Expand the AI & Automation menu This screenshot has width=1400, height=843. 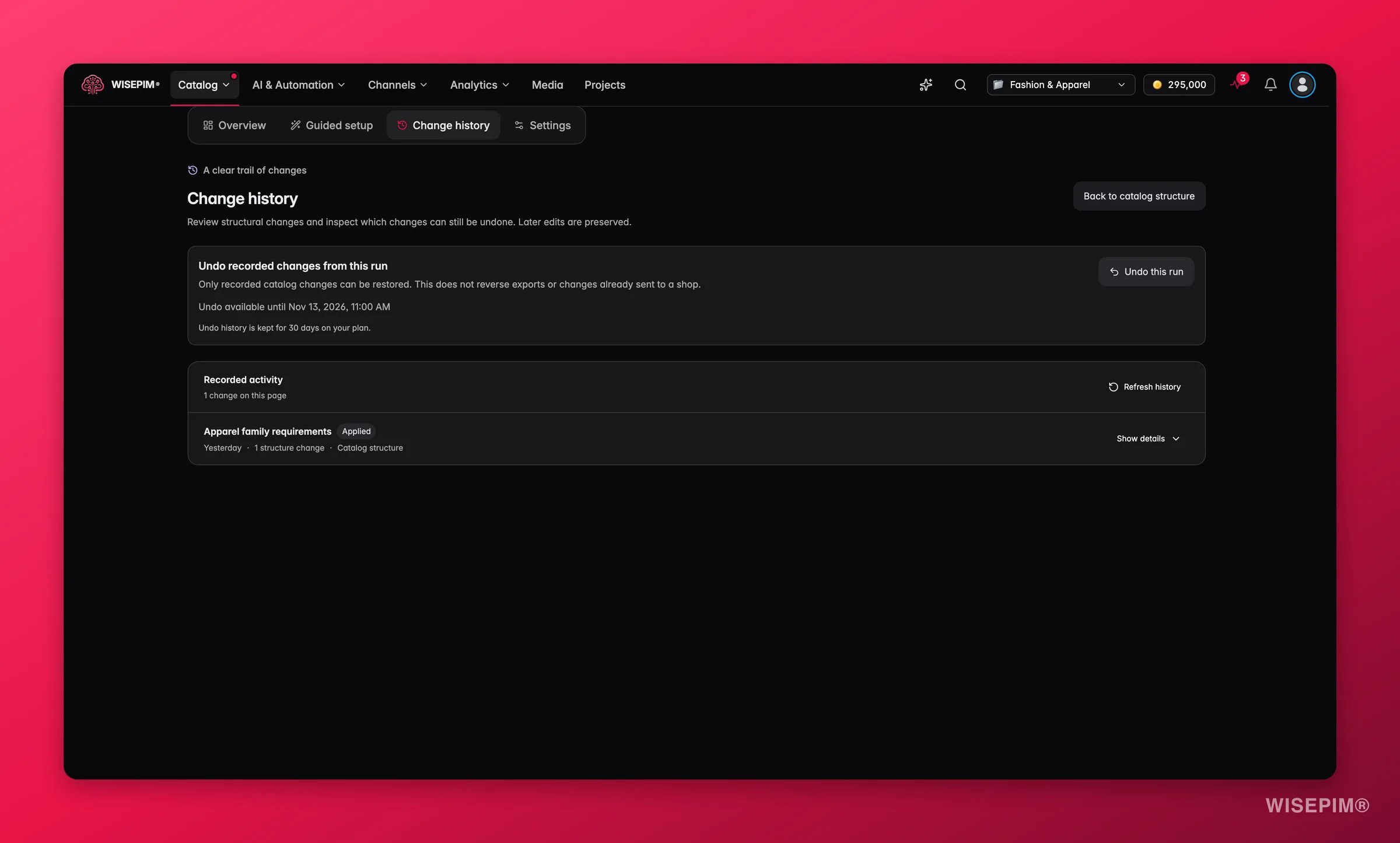point(299,85)
